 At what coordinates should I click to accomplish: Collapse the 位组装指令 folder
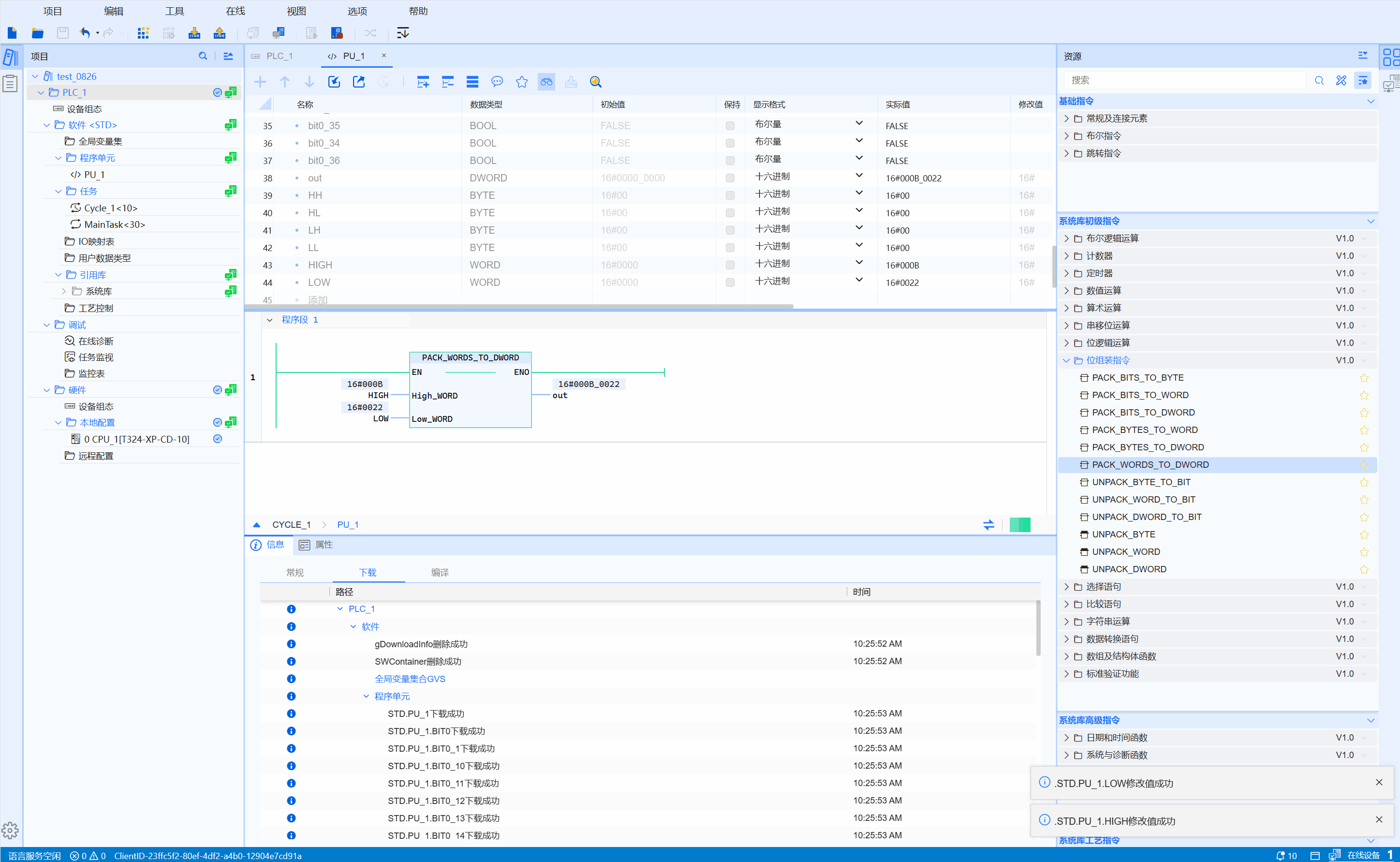point(1066,360)
